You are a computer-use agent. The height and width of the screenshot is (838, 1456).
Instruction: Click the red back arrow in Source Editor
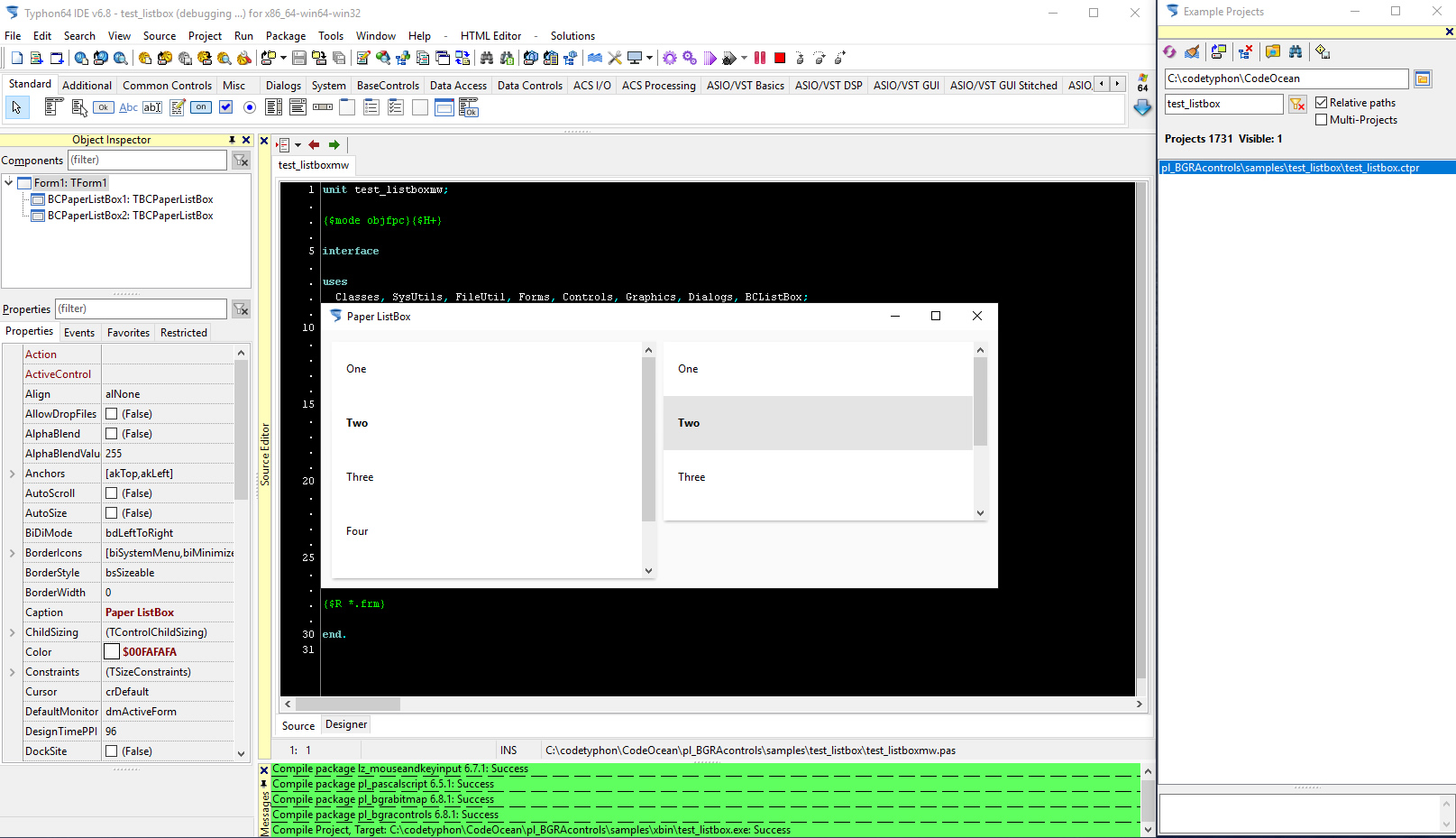pyautogui.click(x=314, y=144)
